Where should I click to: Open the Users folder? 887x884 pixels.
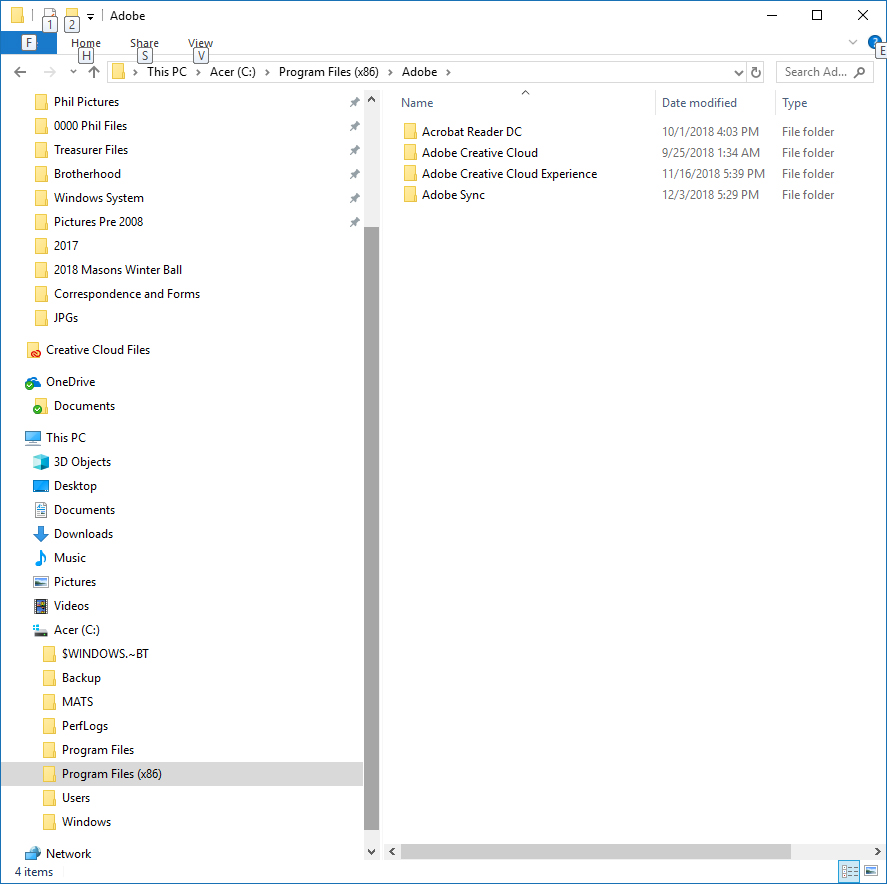click(x=76, y=798)
